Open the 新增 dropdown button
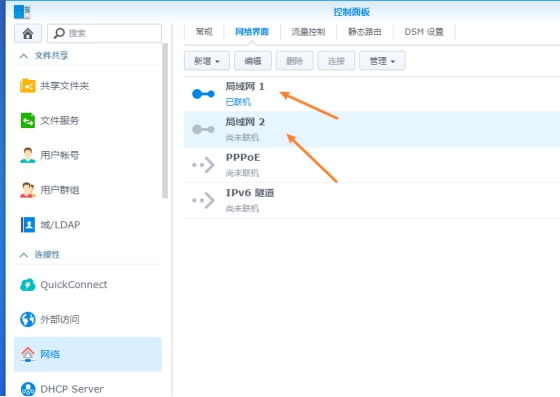 [206, 61]
